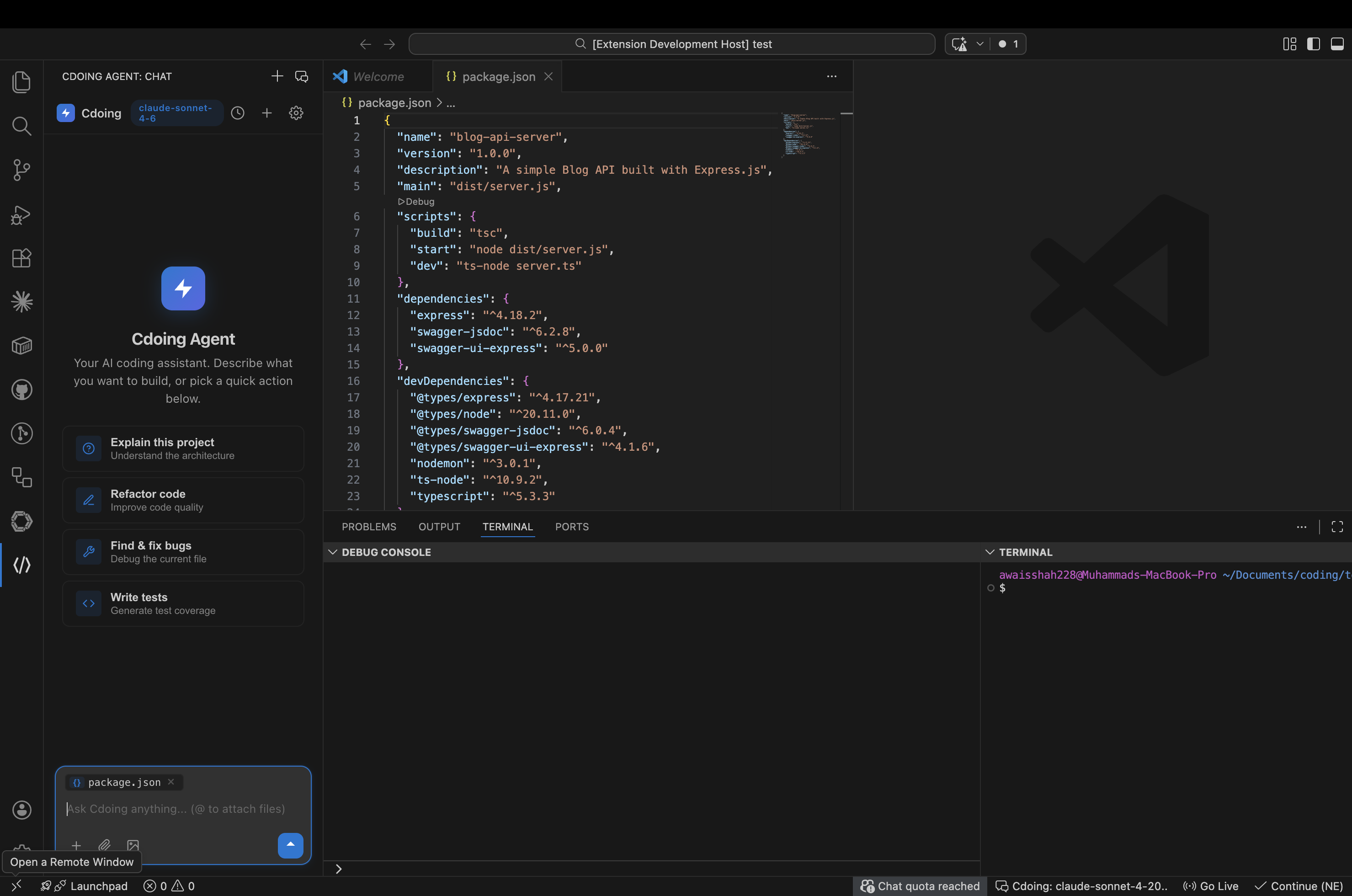Toggle the secondary side bar
The image size is (1352, 896).
point(1313,43)
